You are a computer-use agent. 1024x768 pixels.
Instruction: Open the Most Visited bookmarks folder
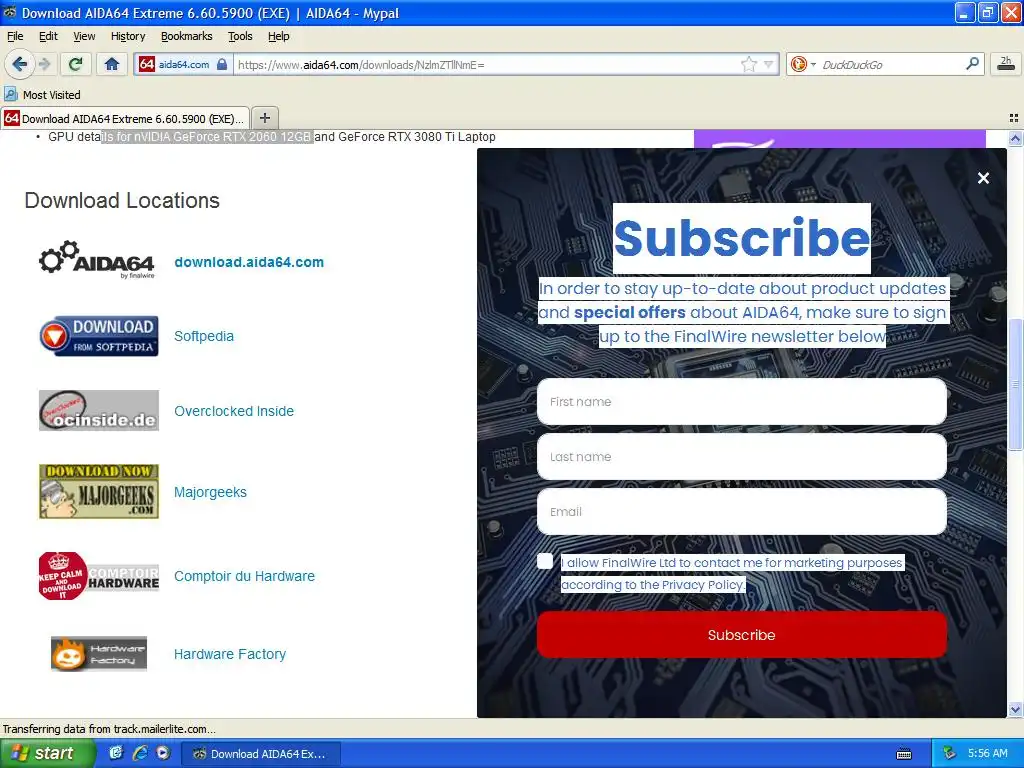tap(42, 95)
